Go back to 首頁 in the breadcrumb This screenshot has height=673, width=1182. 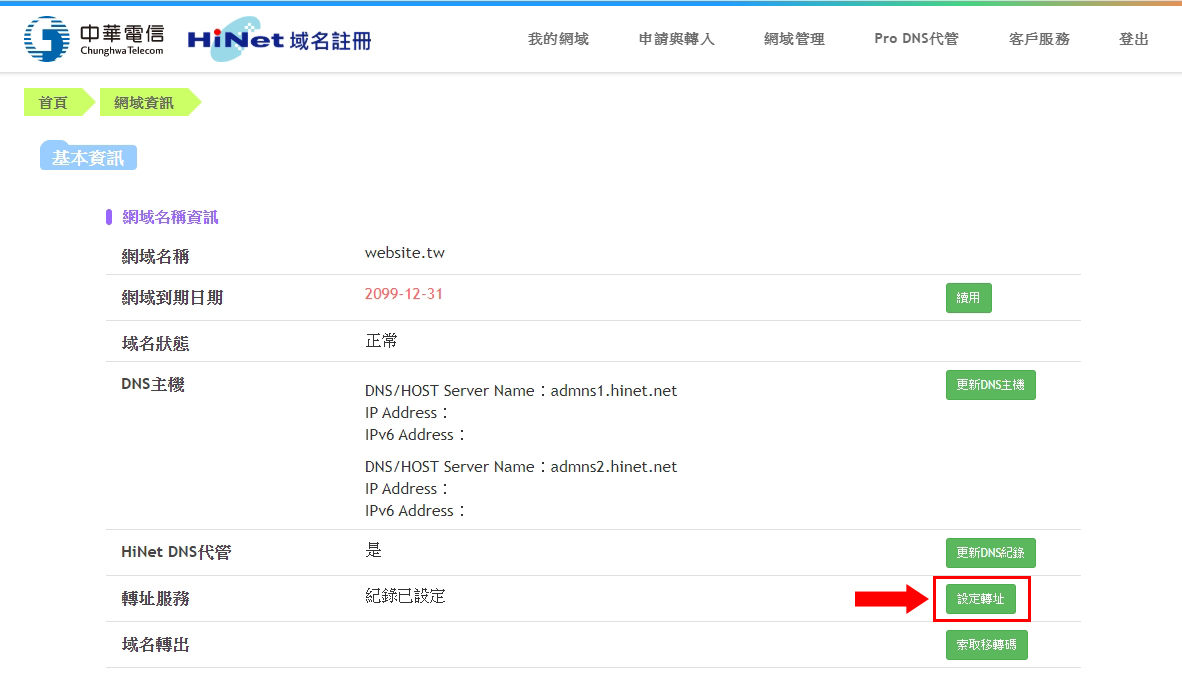[54, 102]
